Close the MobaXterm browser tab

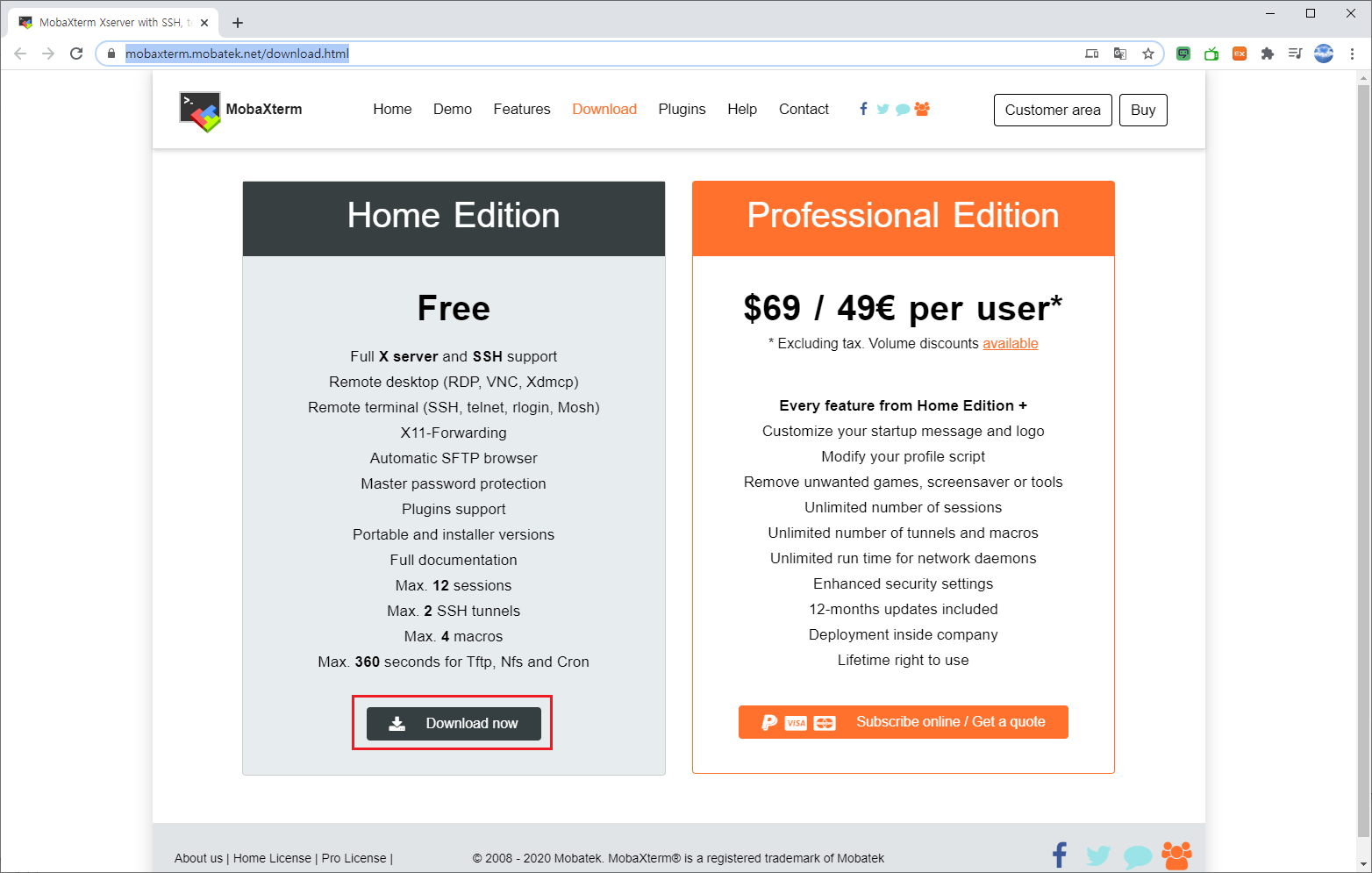coord(204,23)
